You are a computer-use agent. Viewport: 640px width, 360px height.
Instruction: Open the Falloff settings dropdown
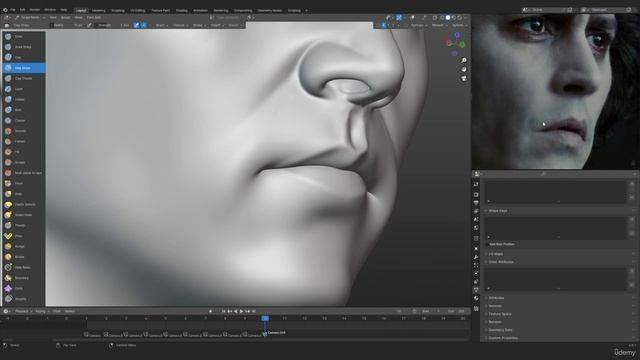(217, 25)
